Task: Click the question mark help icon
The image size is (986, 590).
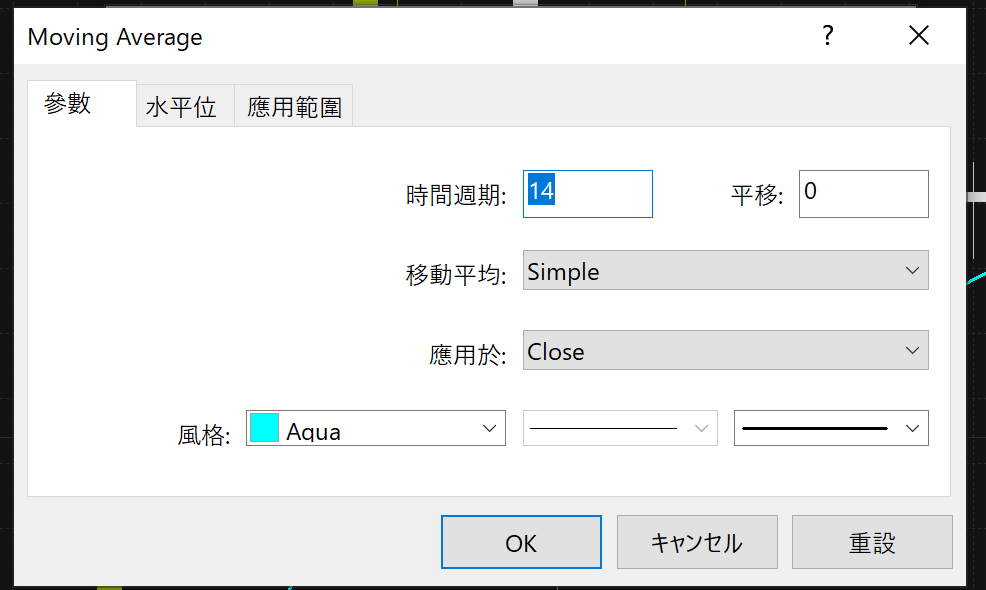Action: tap(828, 36)
